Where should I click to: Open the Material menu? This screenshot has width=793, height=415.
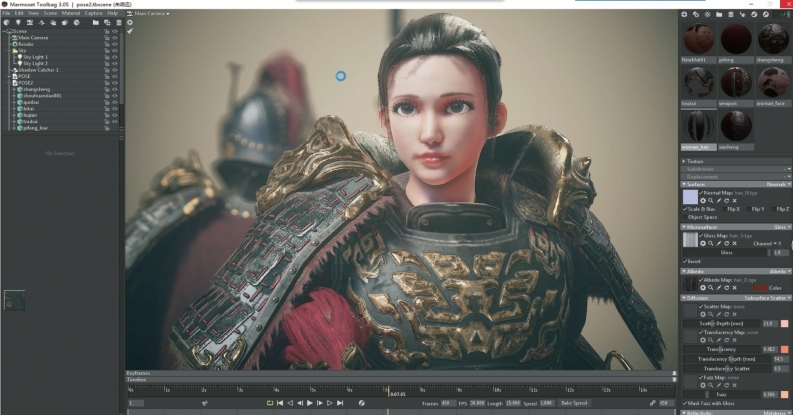point(71,13)
